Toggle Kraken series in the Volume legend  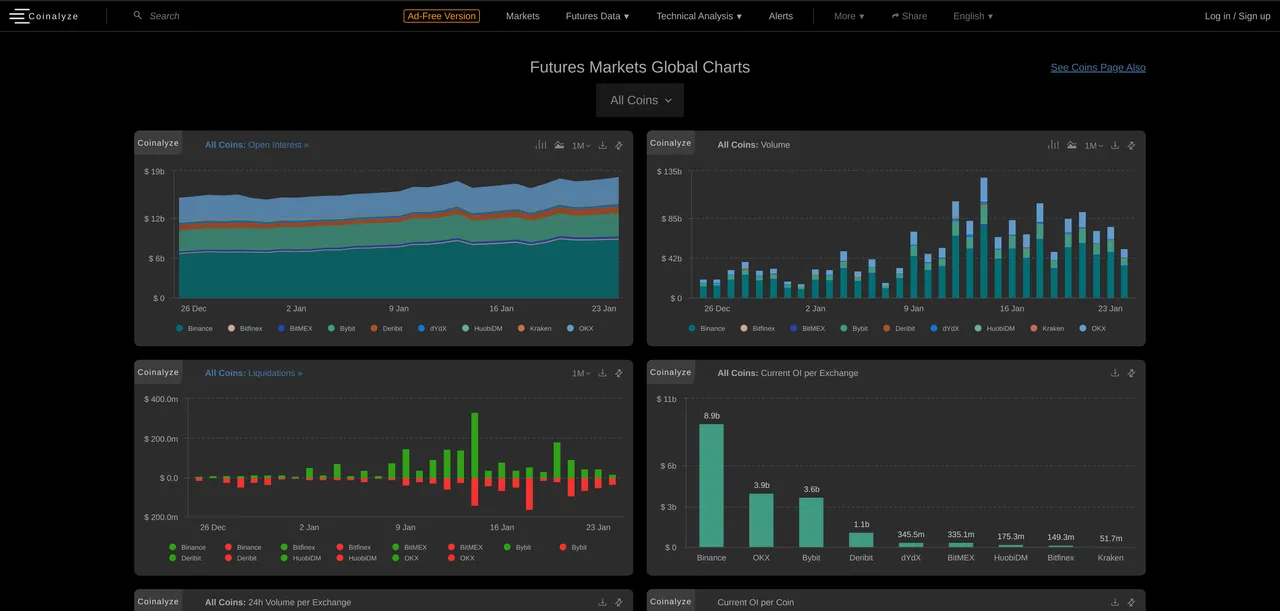pyautogui.click(x=1048, y=328)
